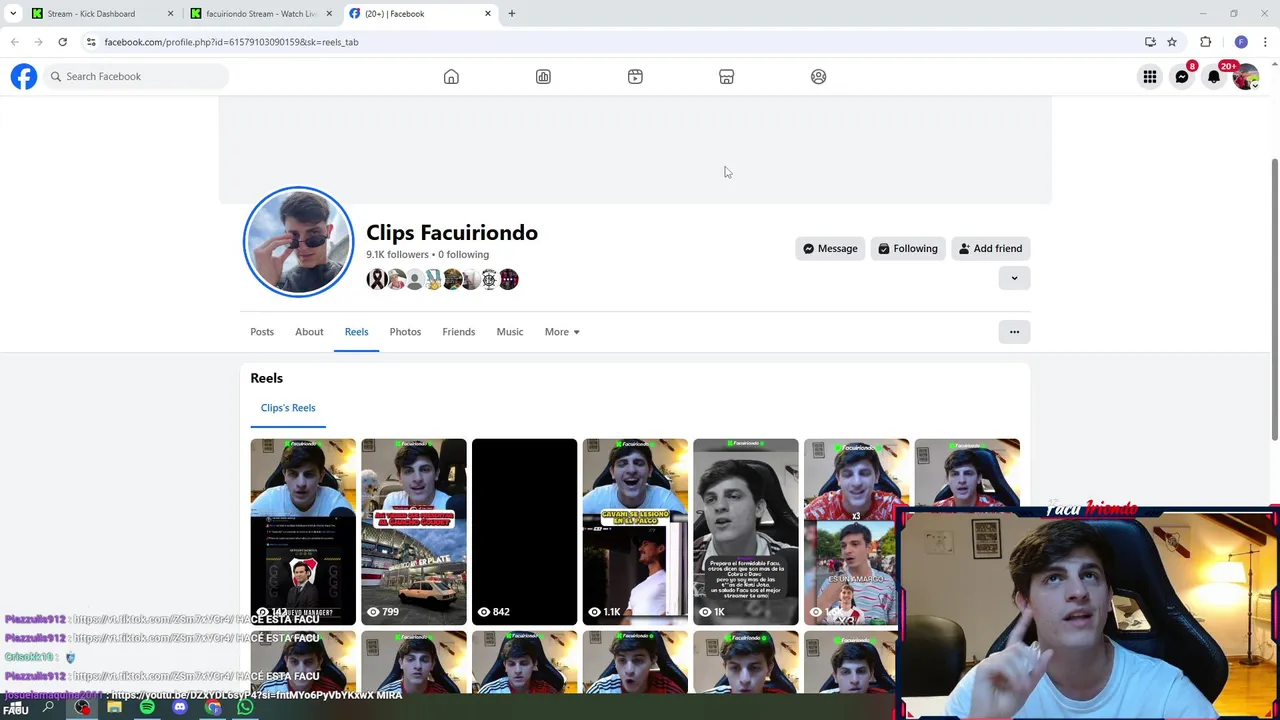Open Chrome from the taskbar
The image size is (1280, 720).
click(x=213, y=708)
